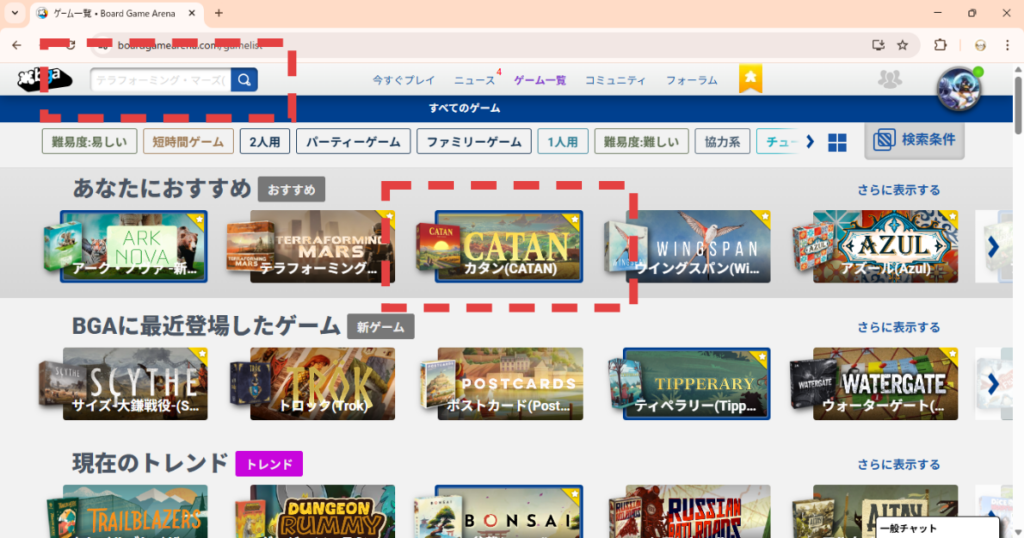Open Chrome three-dot menu
Image resolution: width=1024 pixels, height=538 pixels.
[x=1007, y=45]
